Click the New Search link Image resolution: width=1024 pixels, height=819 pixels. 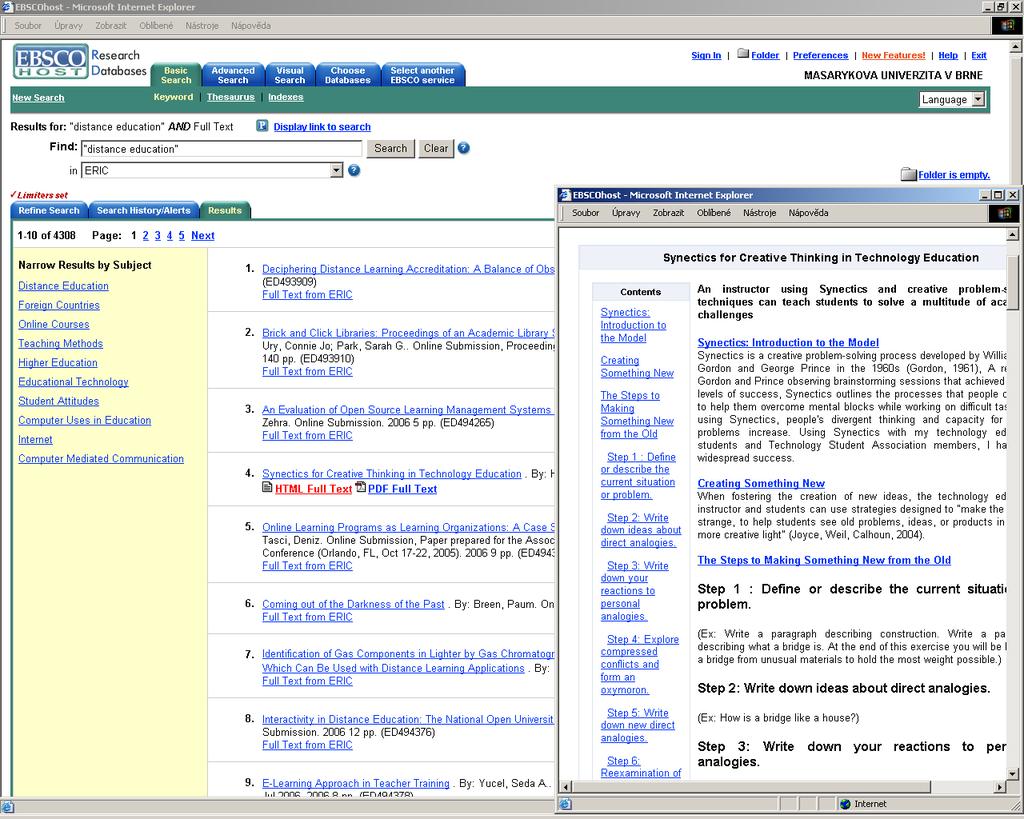(38, 97)
